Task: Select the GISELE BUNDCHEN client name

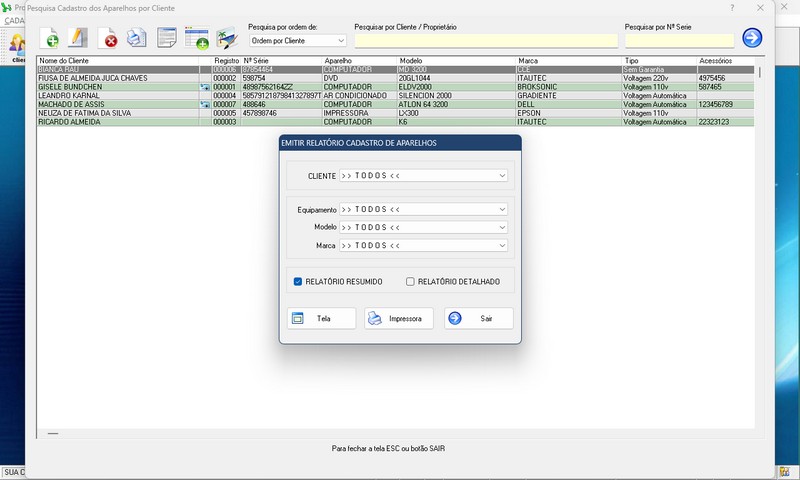Action: [x=70, y=87]
